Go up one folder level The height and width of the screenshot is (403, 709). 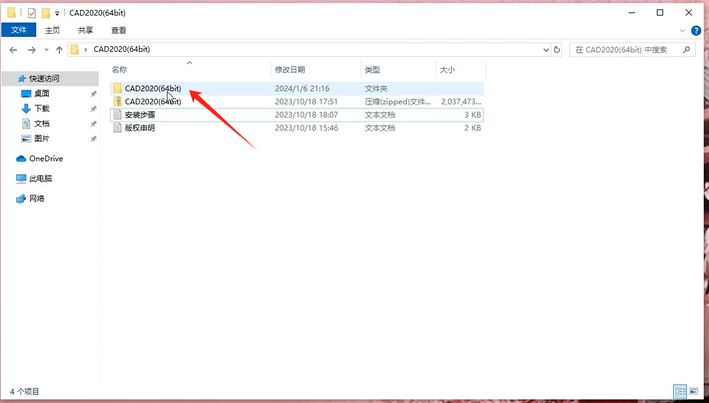59,50
